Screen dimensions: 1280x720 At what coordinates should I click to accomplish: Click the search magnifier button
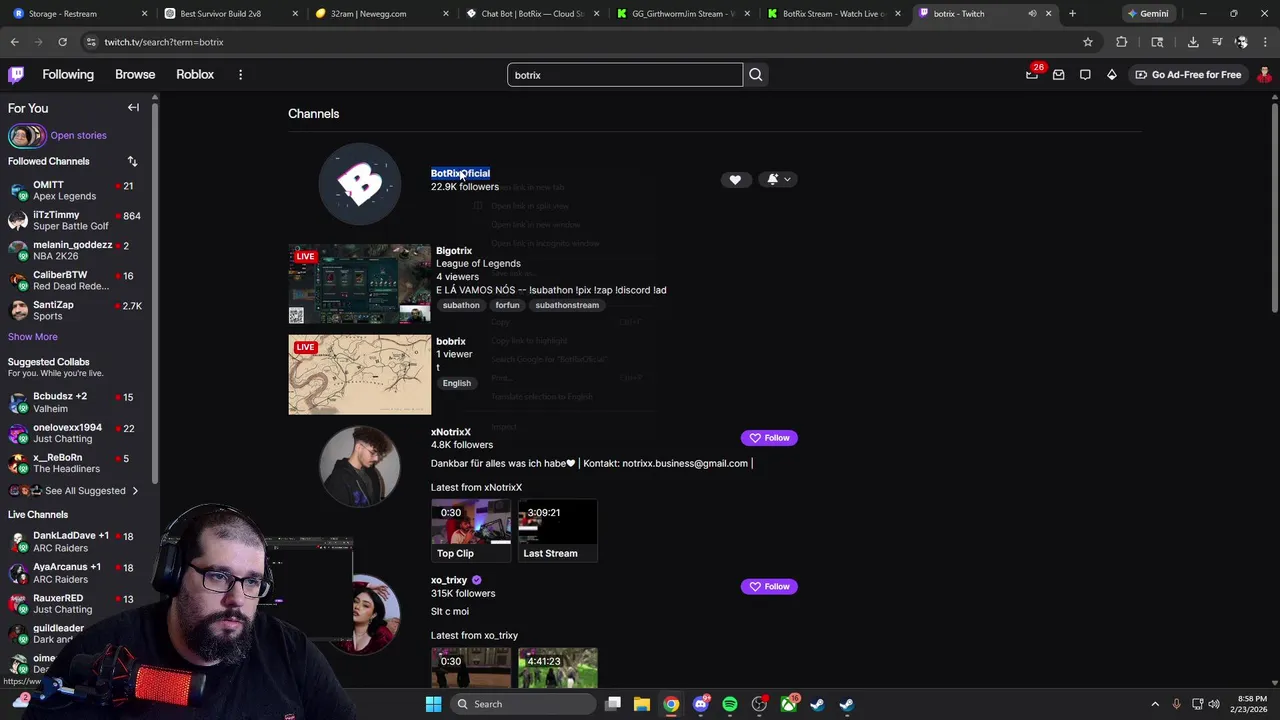tap(756, 75)
